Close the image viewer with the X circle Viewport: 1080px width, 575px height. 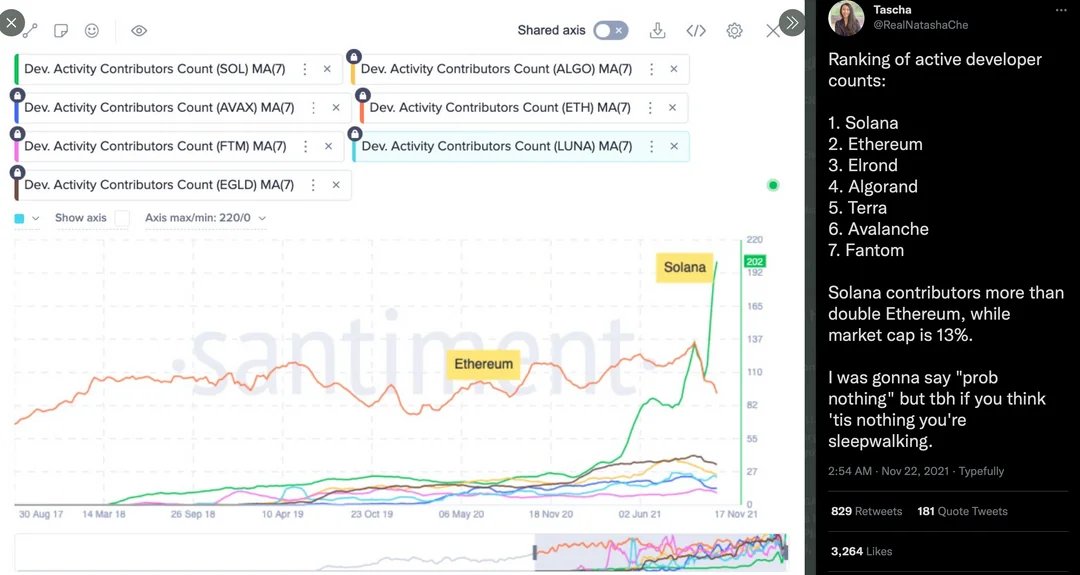click(11, 23)
